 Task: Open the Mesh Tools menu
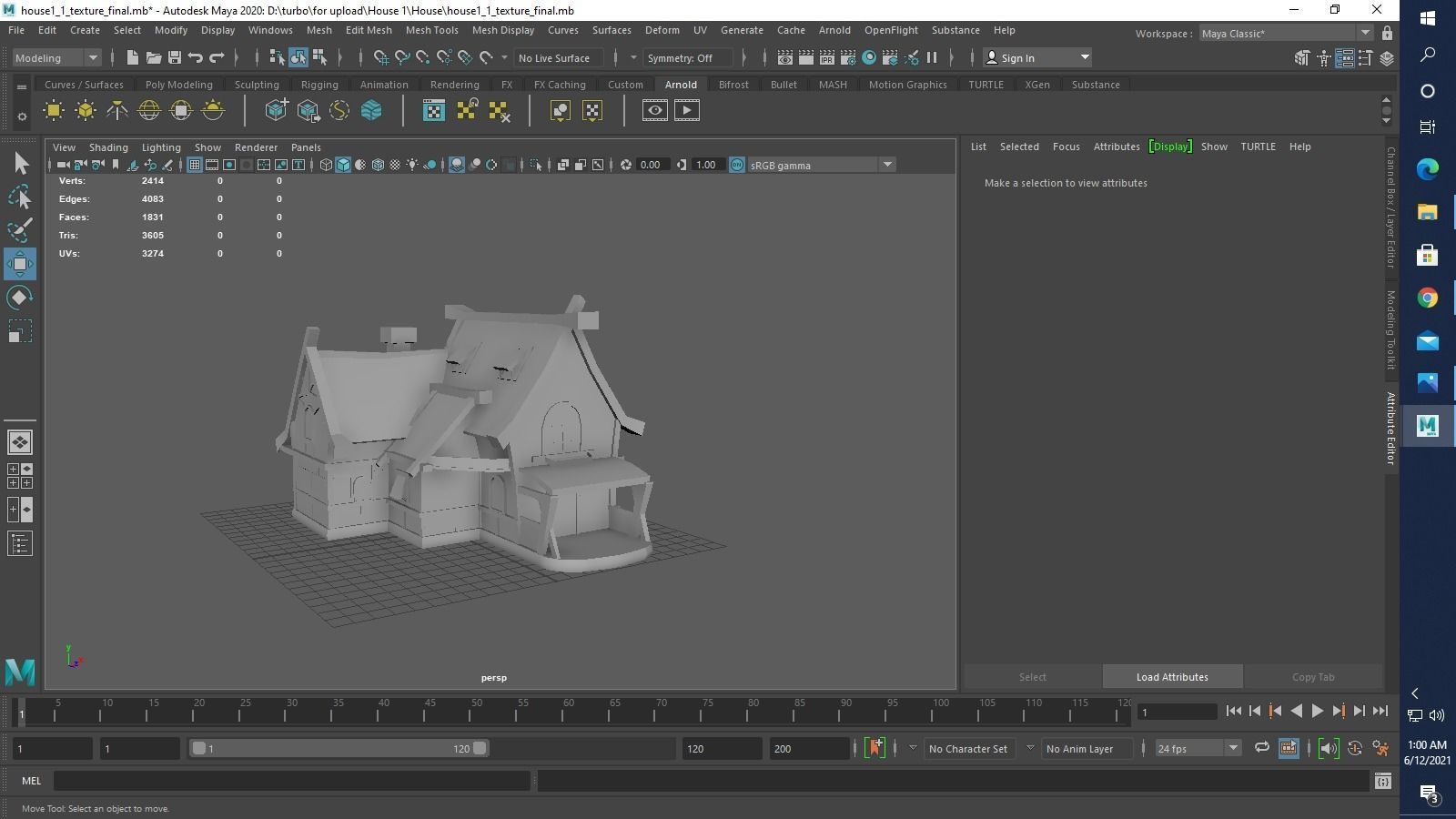point(431,30)
